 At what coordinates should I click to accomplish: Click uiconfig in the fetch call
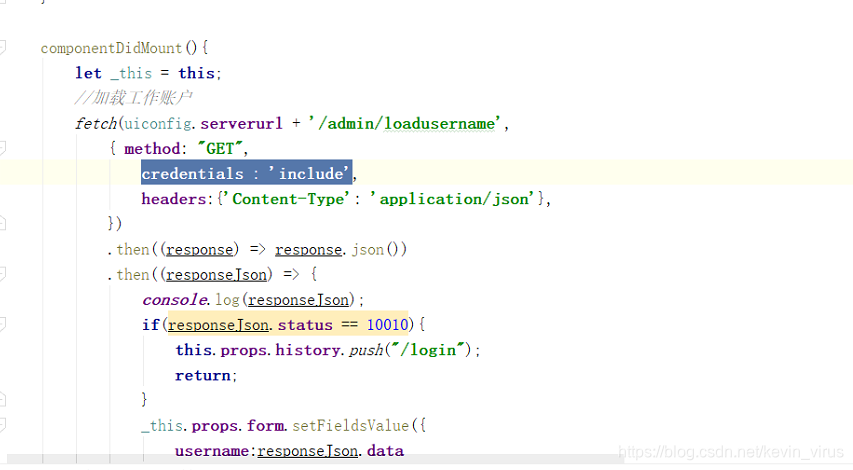(158, 123)
